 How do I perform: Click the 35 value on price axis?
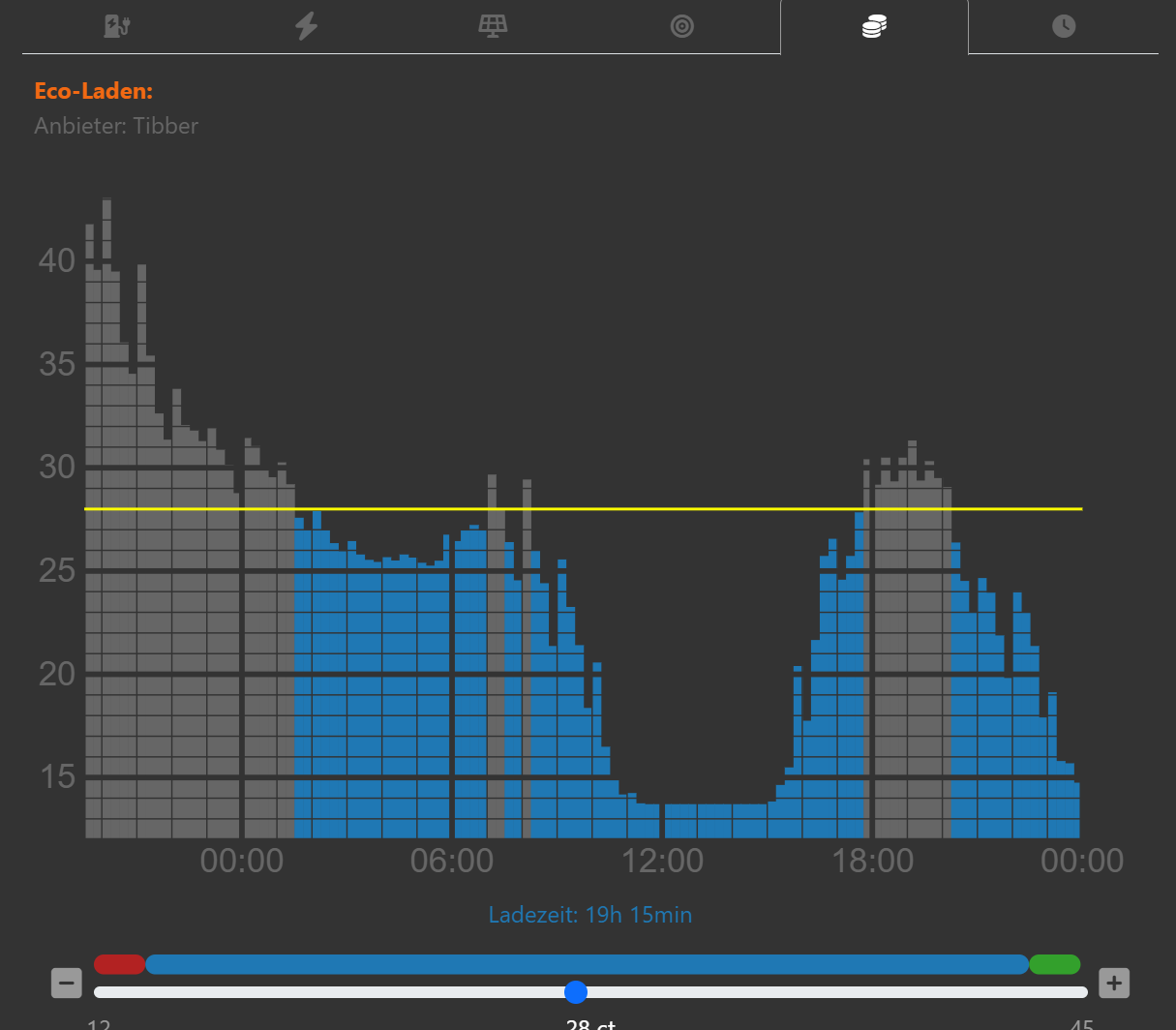point(57,364)
